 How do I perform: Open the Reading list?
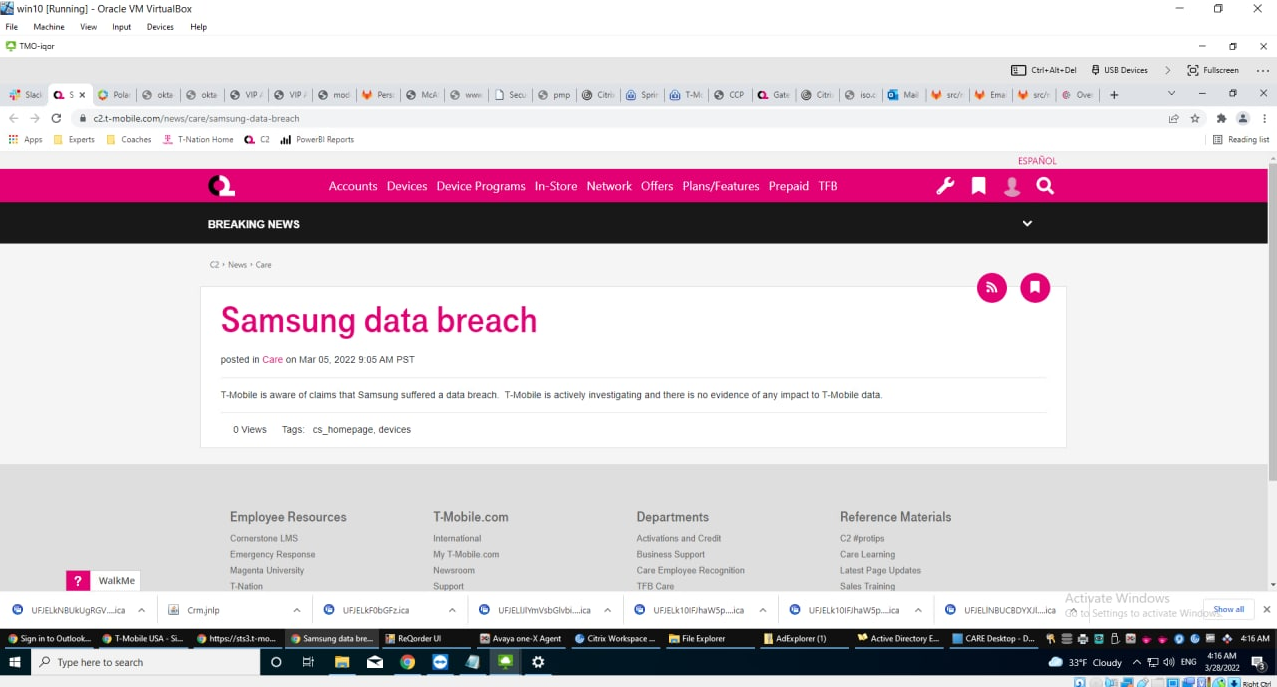[1241, 140]
